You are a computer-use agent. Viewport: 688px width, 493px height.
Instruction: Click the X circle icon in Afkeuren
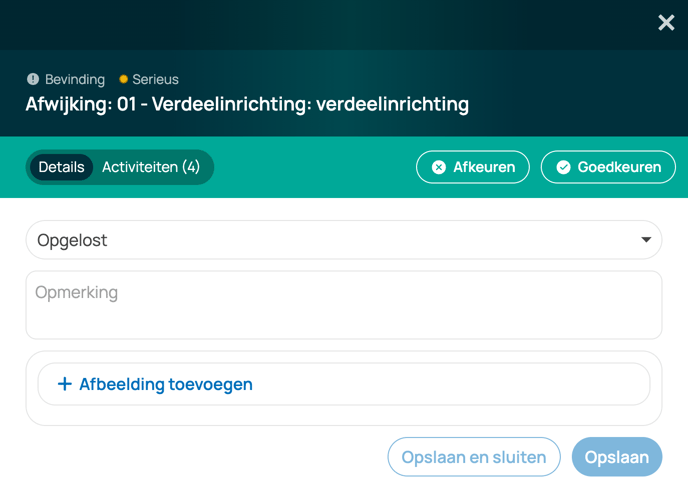pyautogui.click(x=439, y=167)
